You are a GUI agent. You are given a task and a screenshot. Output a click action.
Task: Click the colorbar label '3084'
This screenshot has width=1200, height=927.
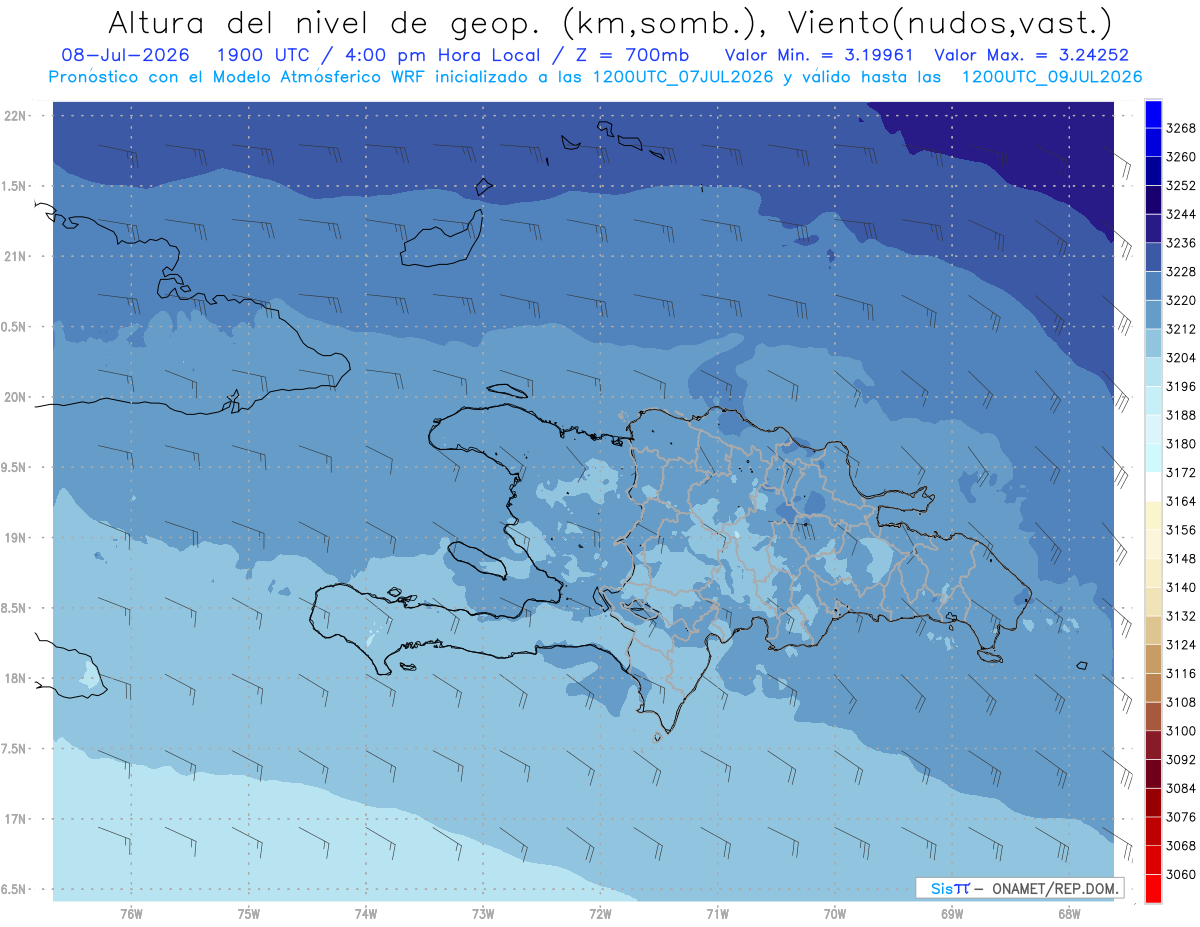(x=1181, y=788)
